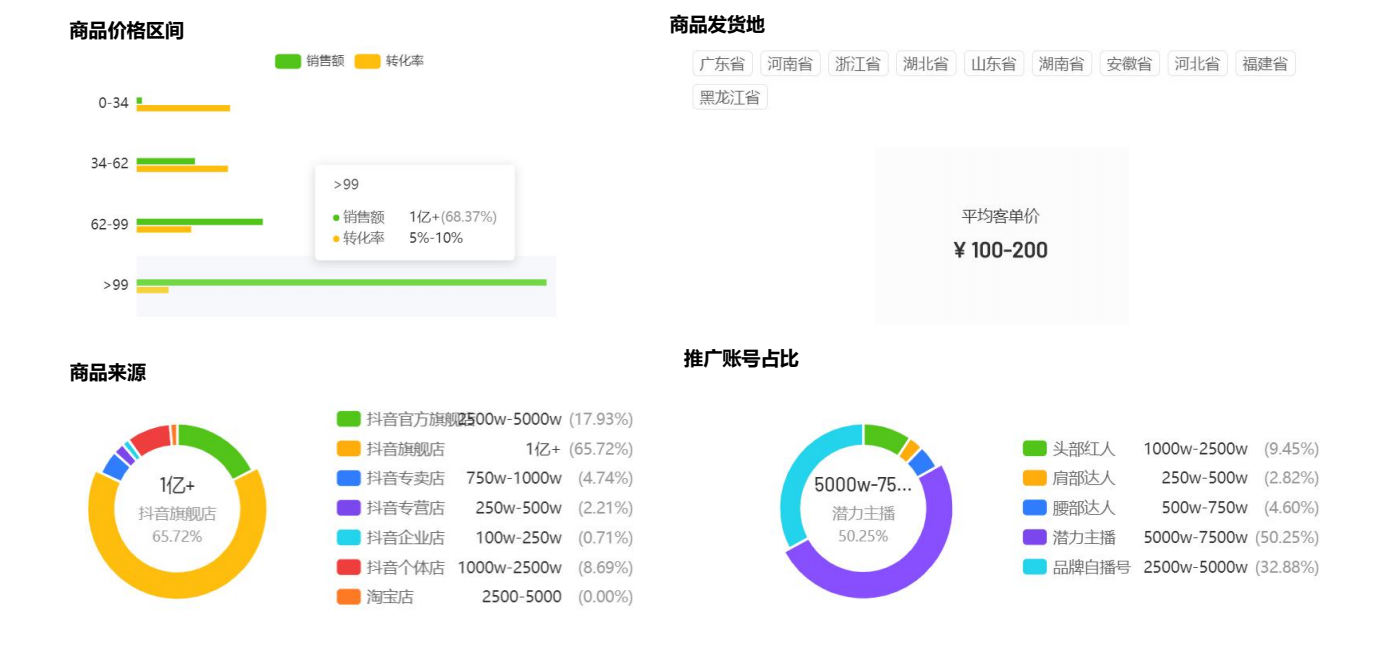Click the 抖音个体店 red legend marker
The height and width of the screenshot is (656, 1382).
coord(347,566)
